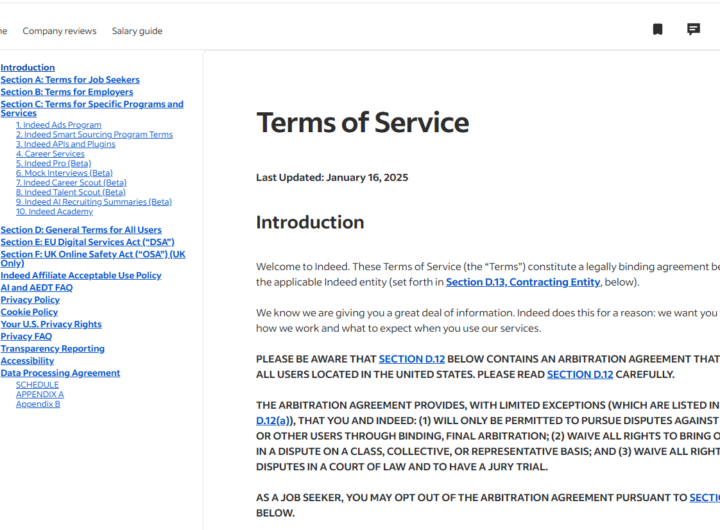Viewport: 720px width, 530px height.
Task: Open Section E: EU Digital Services Act
Action: click(88, 242)
